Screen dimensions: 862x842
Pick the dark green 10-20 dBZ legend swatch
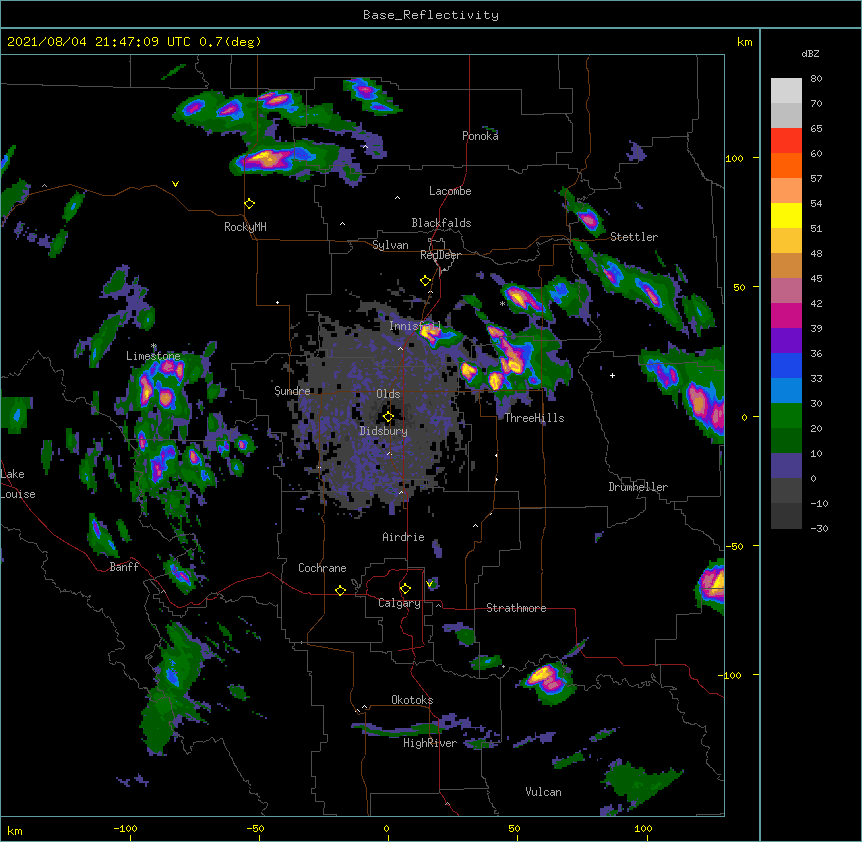coord(786,441)
